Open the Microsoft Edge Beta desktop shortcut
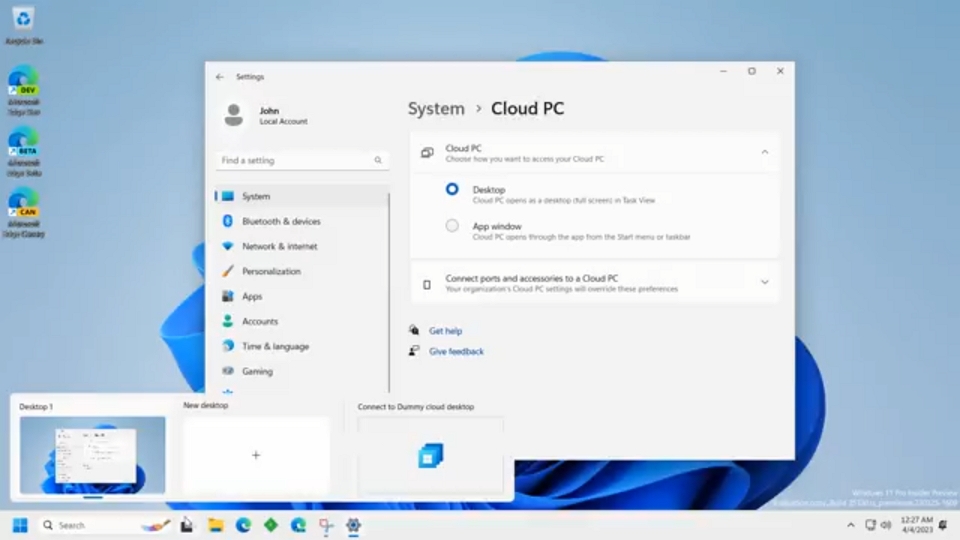 (23, 151)
